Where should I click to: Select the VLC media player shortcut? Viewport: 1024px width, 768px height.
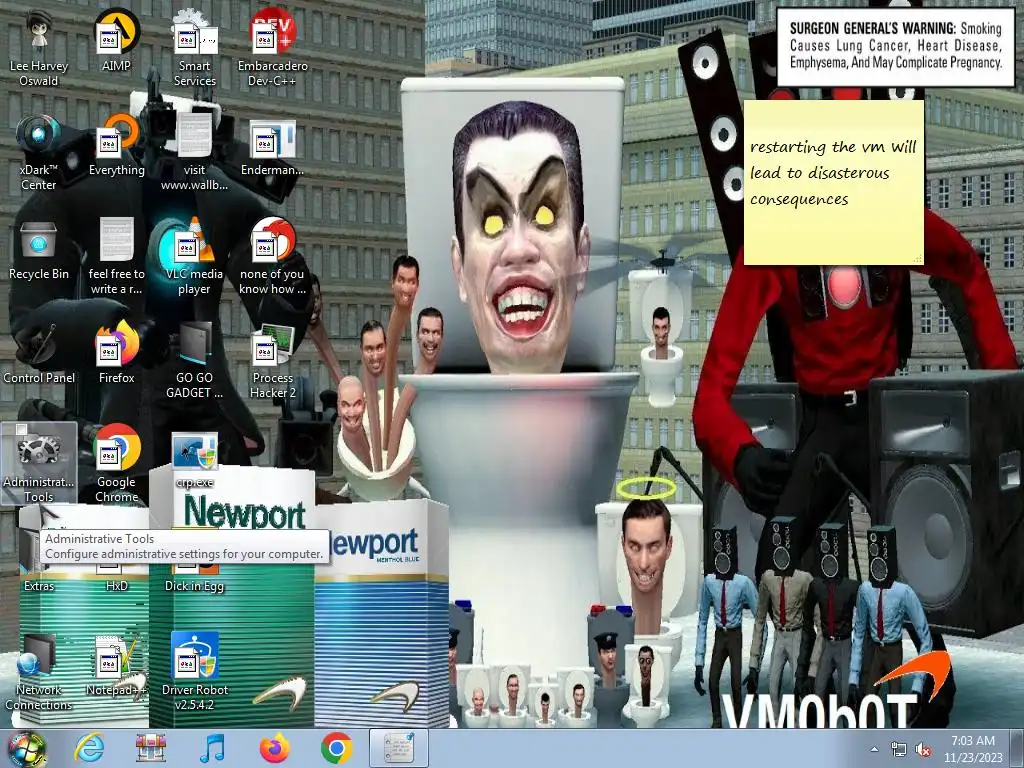(195, 257)
